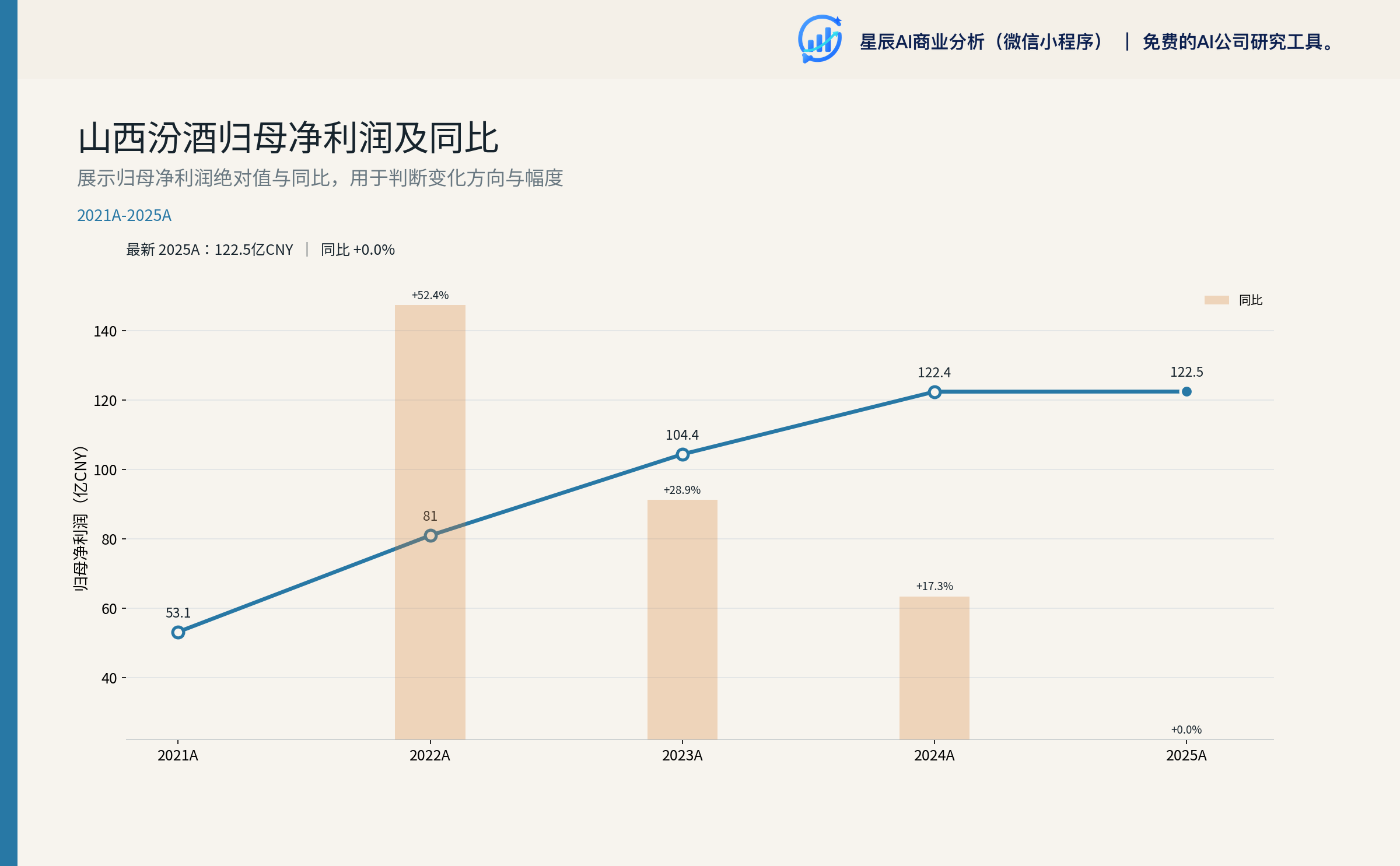Click the 2022A x-axis label
The height and width of the screenshot is (866, 1400).
click(x=430, y=755)
